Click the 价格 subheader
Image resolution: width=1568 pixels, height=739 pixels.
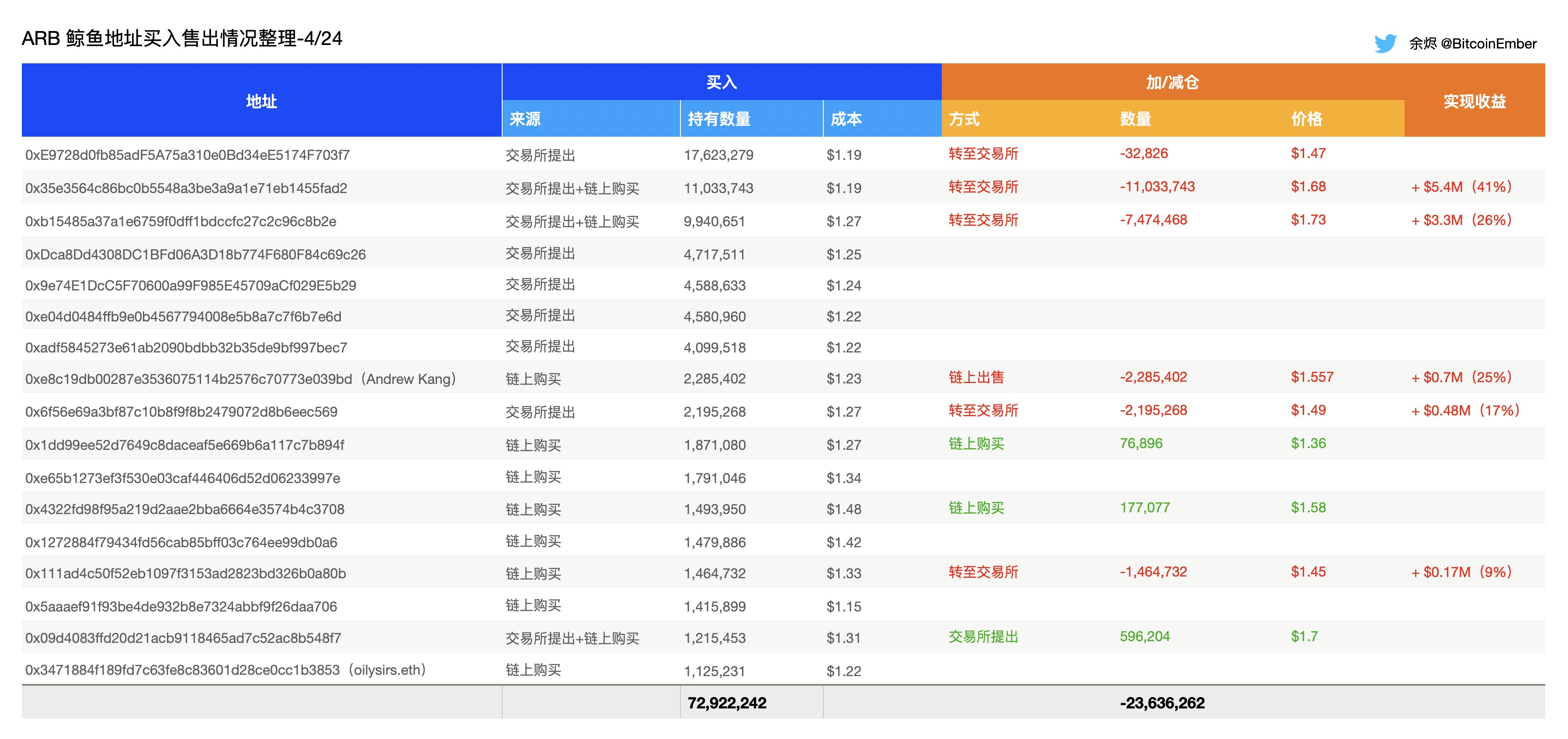pyautogui.click(x=1306, y=119)
